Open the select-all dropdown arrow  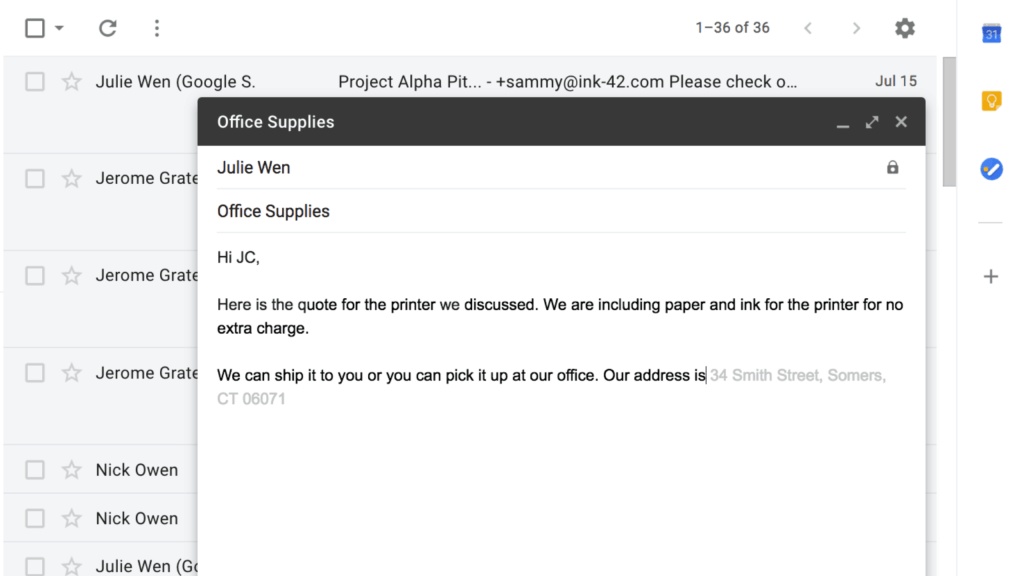point(59,28)
